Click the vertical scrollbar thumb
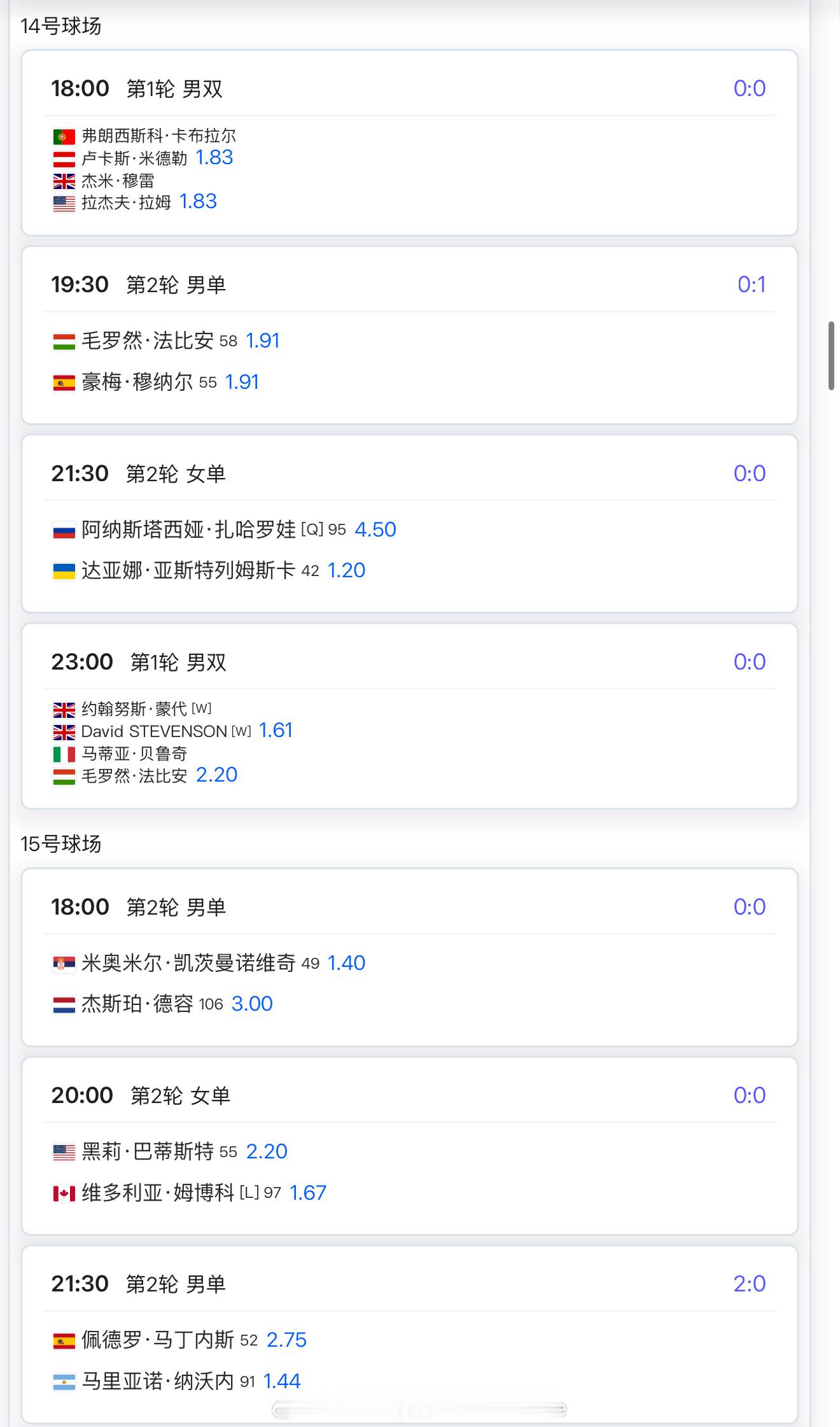This screenshot has width=840, height=1427. tap(831, 356)
